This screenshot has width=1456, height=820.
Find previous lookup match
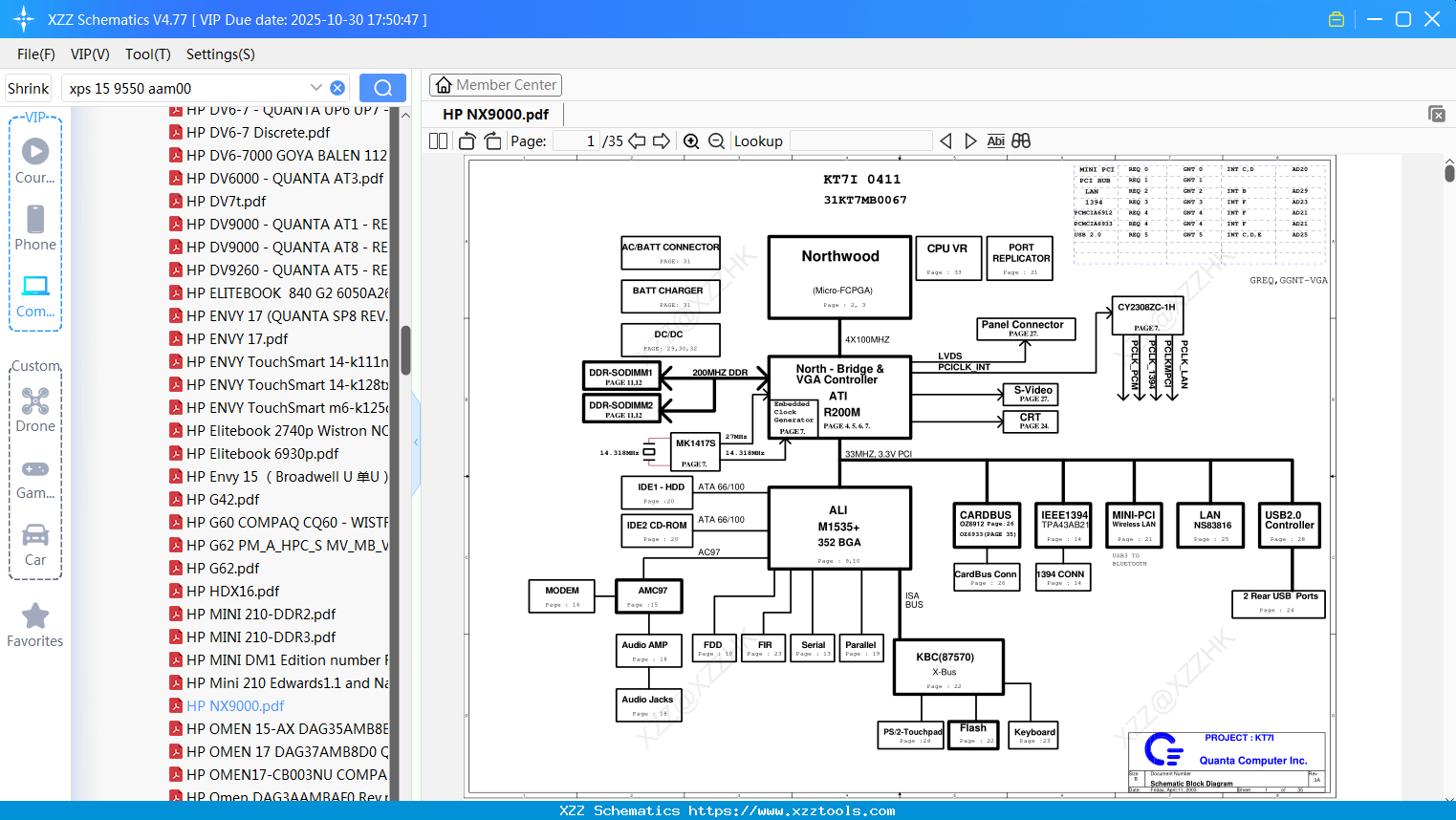946,140
